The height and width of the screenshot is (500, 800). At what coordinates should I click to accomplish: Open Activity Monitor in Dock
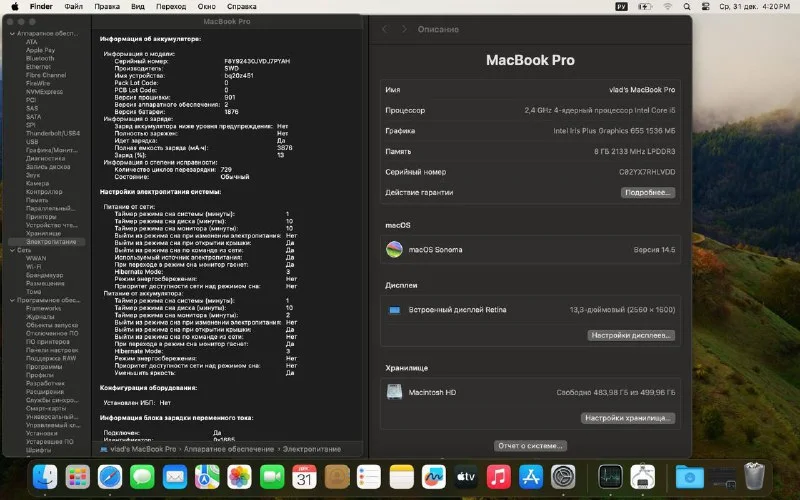(x=610, y=478)
